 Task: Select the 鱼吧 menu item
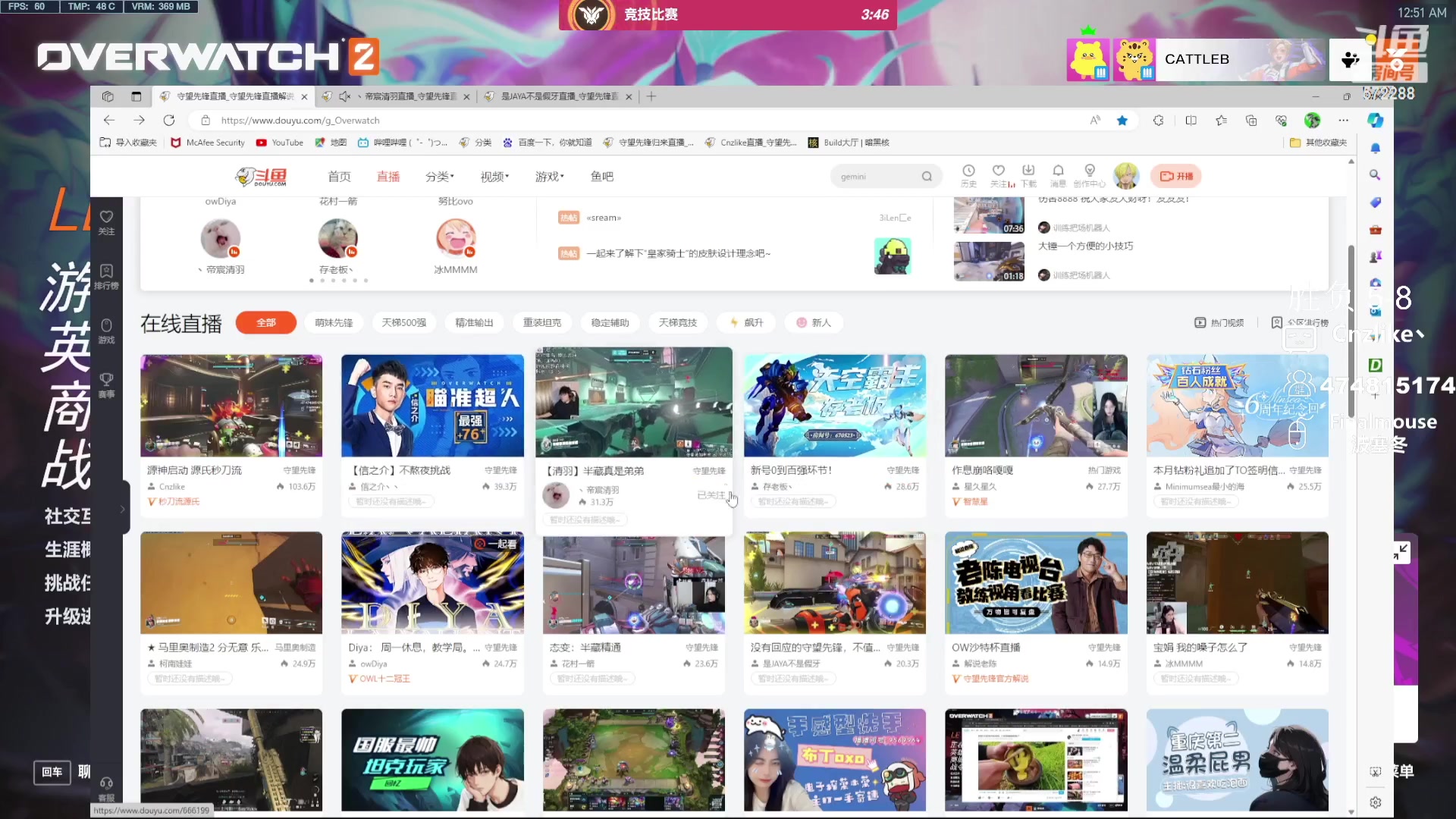point(602,176)
